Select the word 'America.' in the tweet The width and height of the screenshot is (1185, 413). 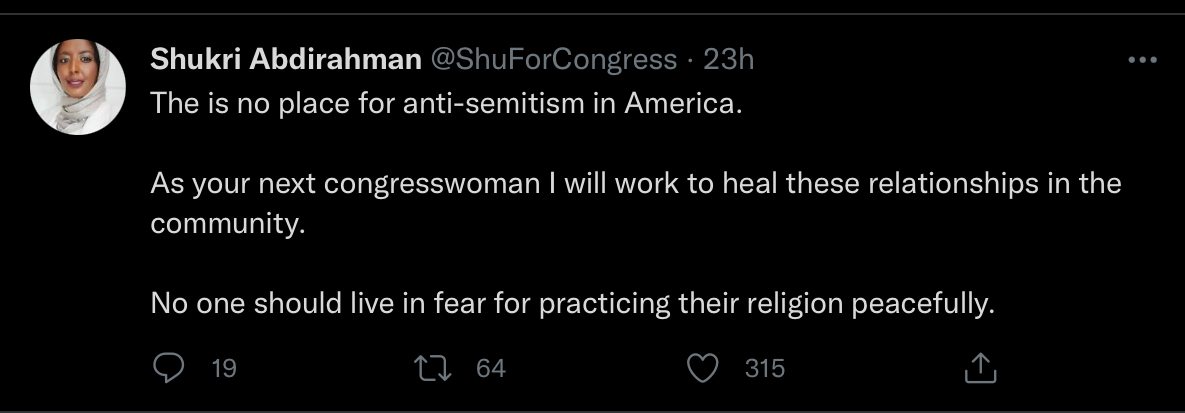tap(684, 103)
